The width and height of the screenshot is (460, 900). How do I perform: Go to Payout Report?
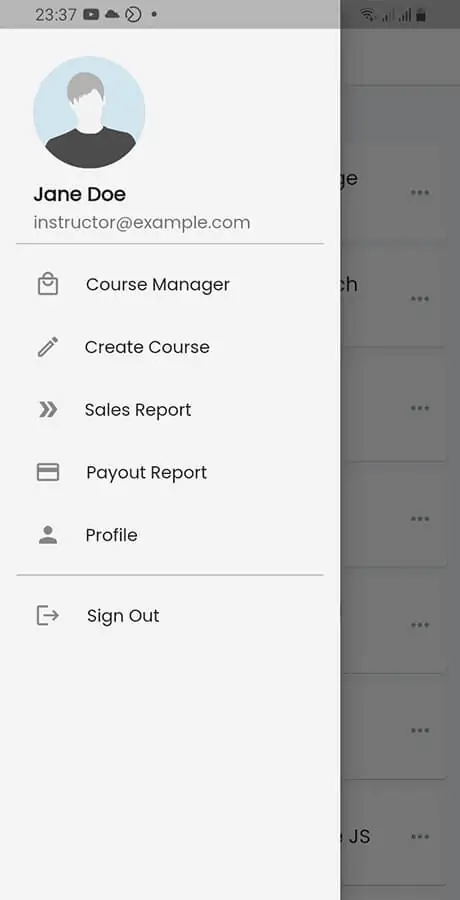(170, 472)
